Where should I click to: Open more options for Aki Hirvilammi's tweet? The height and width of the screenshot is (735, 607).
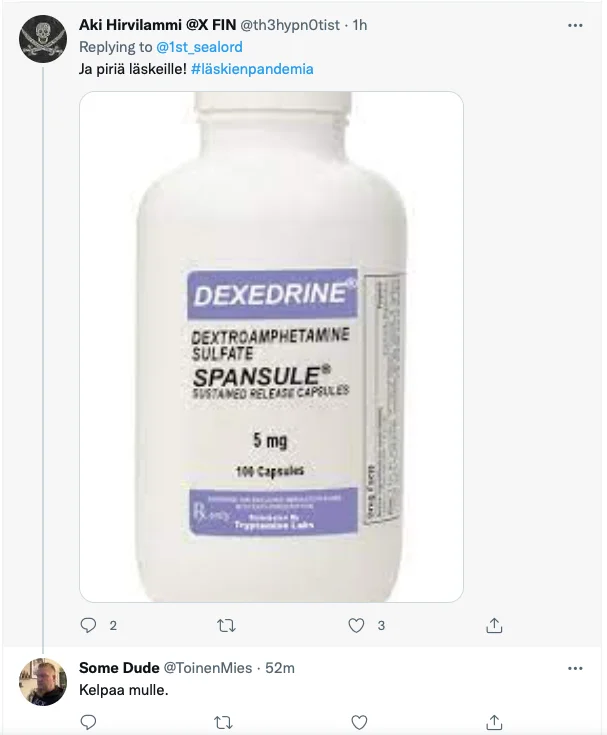coord(575,23)
